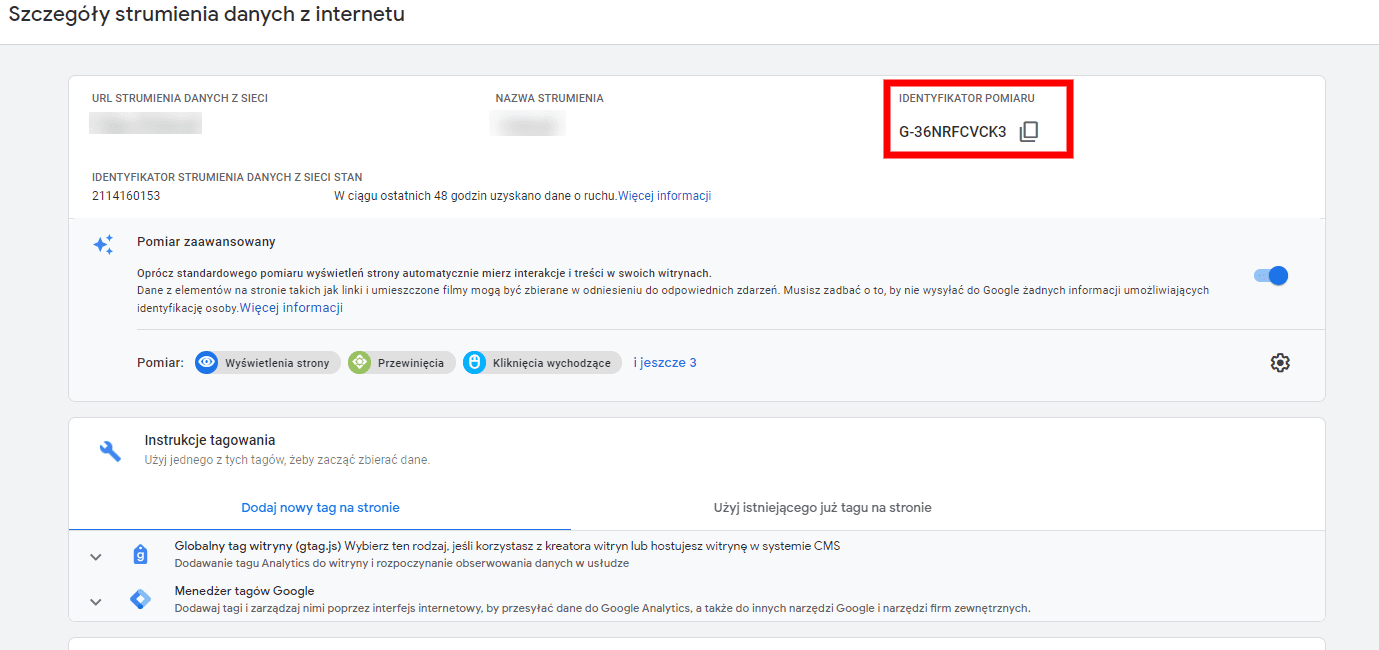Select the measurement ID text G-36NRFCVCK3
The height and width of the screenshot is (650, 1379).
(953, 132)
